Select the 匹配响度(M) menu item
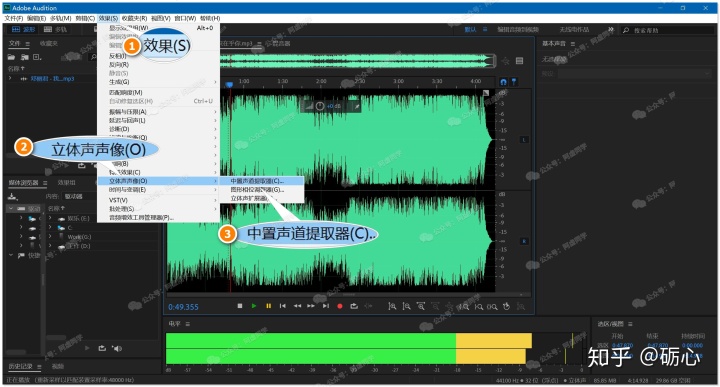This screenshot has width=720, height=387. [158, 92]
